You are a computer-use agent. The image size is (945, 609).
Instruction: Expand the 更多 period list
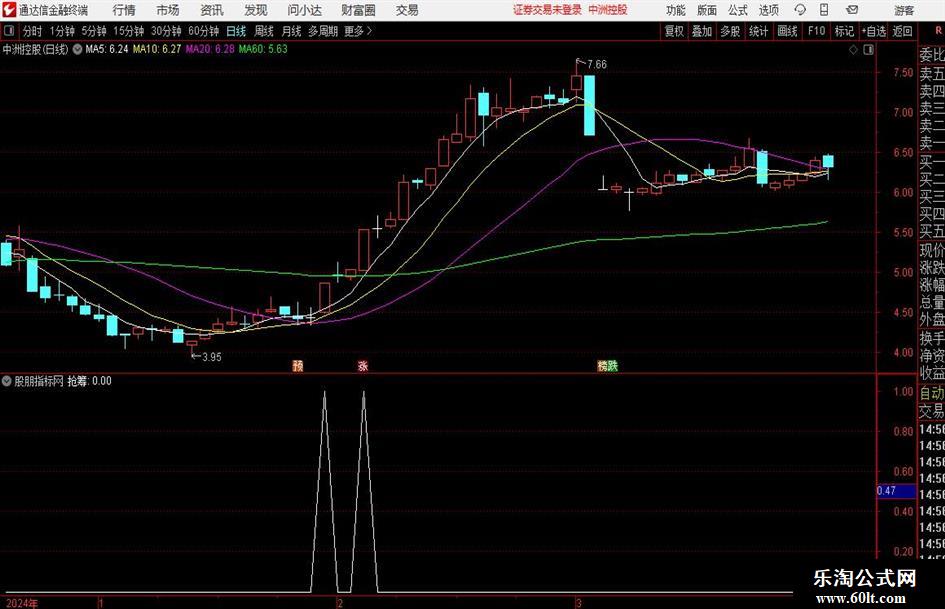pyautogui.click(x=358, y=31)
